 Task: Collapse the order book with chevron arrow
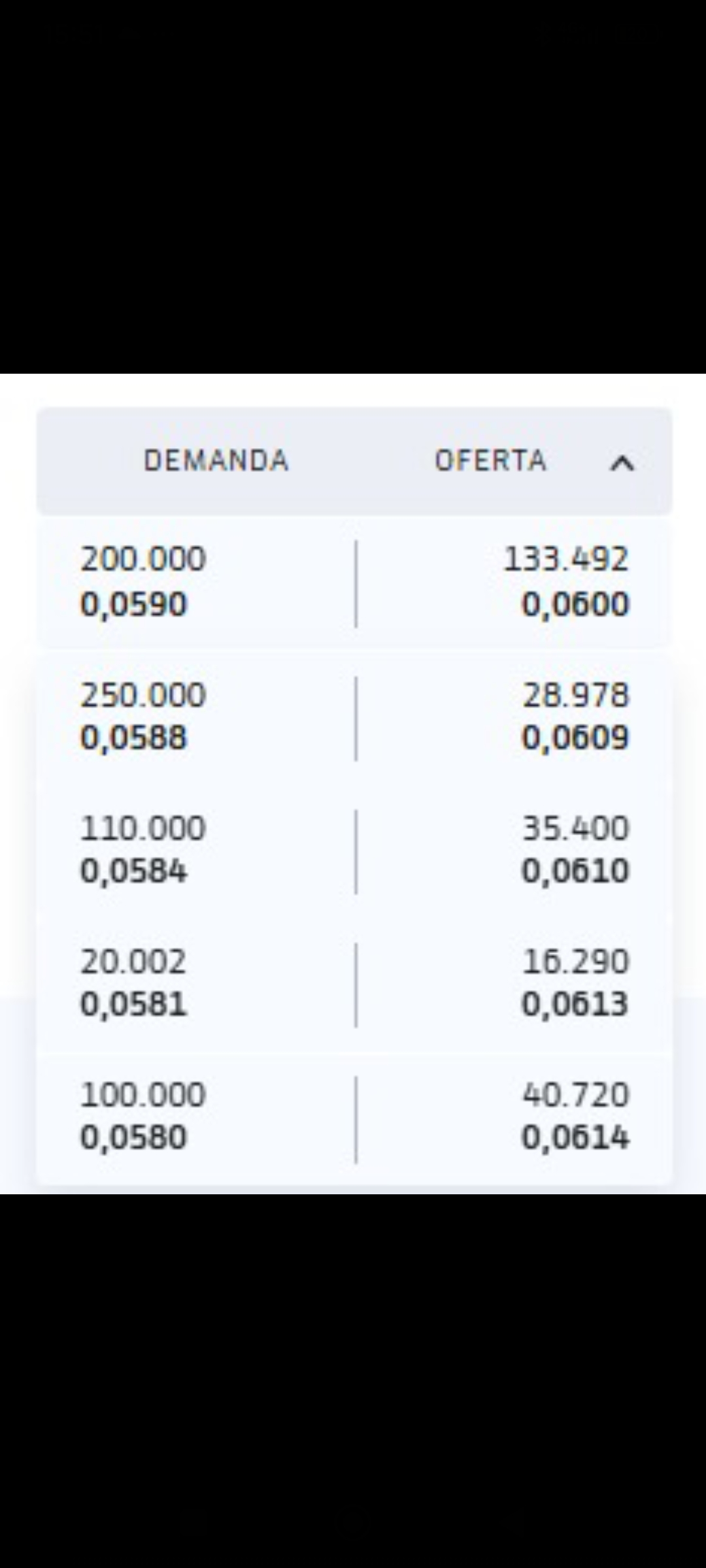[622, 463]
